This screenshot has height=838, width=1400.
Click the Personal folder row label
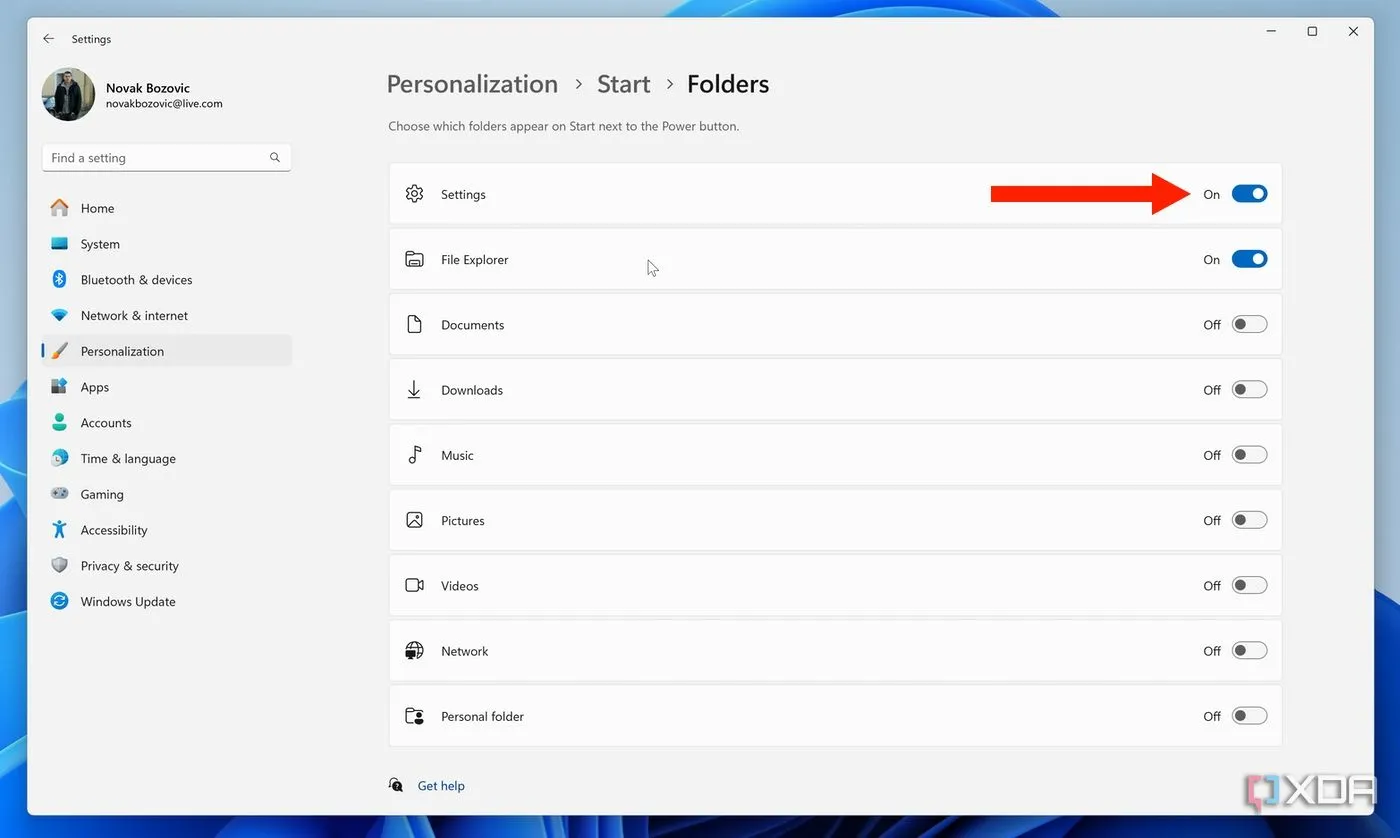[x=482, y=716]
